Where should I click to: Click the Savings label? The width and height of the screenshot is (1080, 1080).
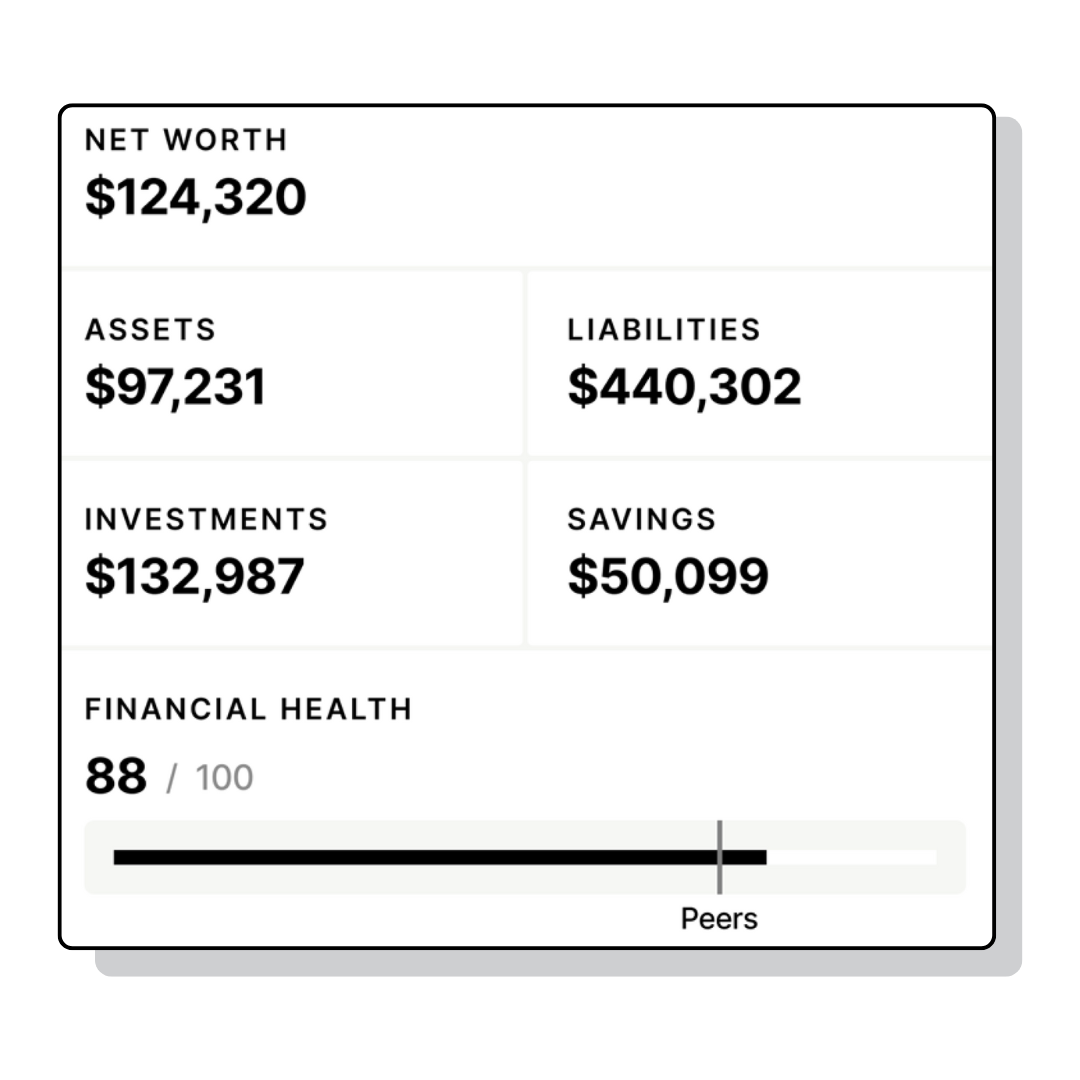pyautogui.click(x=642, y=519)
